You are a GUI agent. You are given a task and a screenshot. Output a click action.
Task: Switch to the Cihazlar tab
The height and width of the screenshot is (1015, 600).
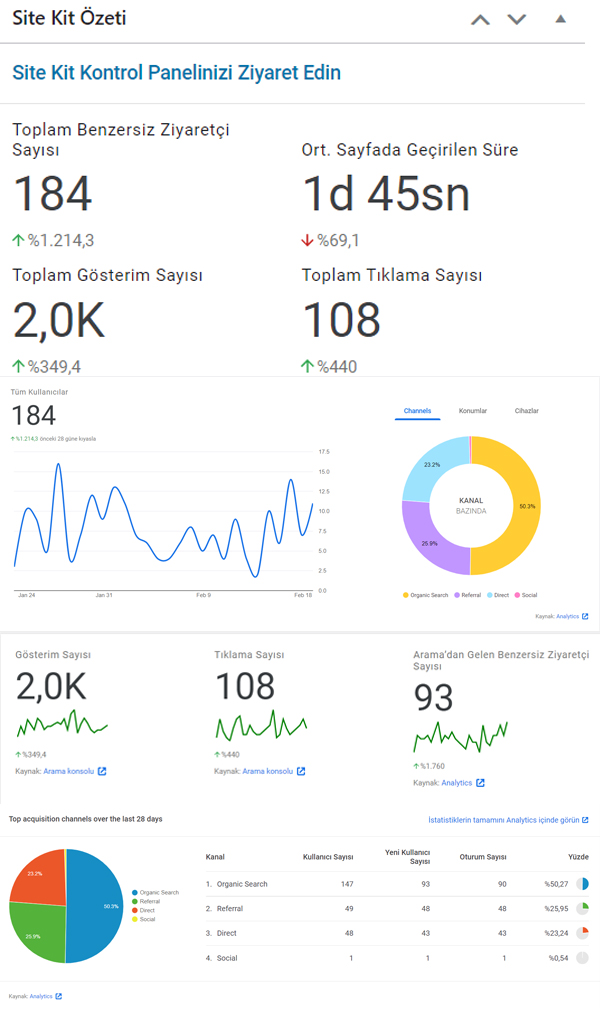(x=527, y=410)
